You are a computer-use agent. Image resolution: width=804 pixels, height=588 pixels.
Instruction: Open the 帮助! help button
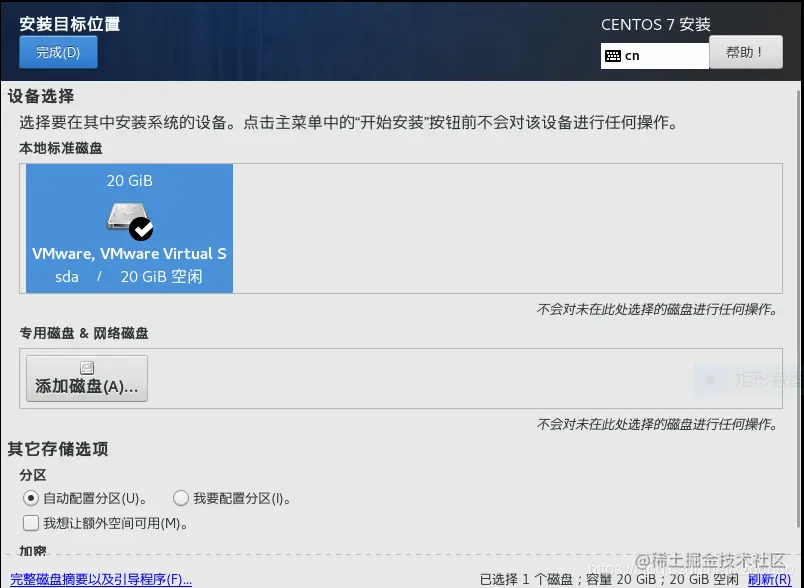pyautogui.click(x=746, y=52)
